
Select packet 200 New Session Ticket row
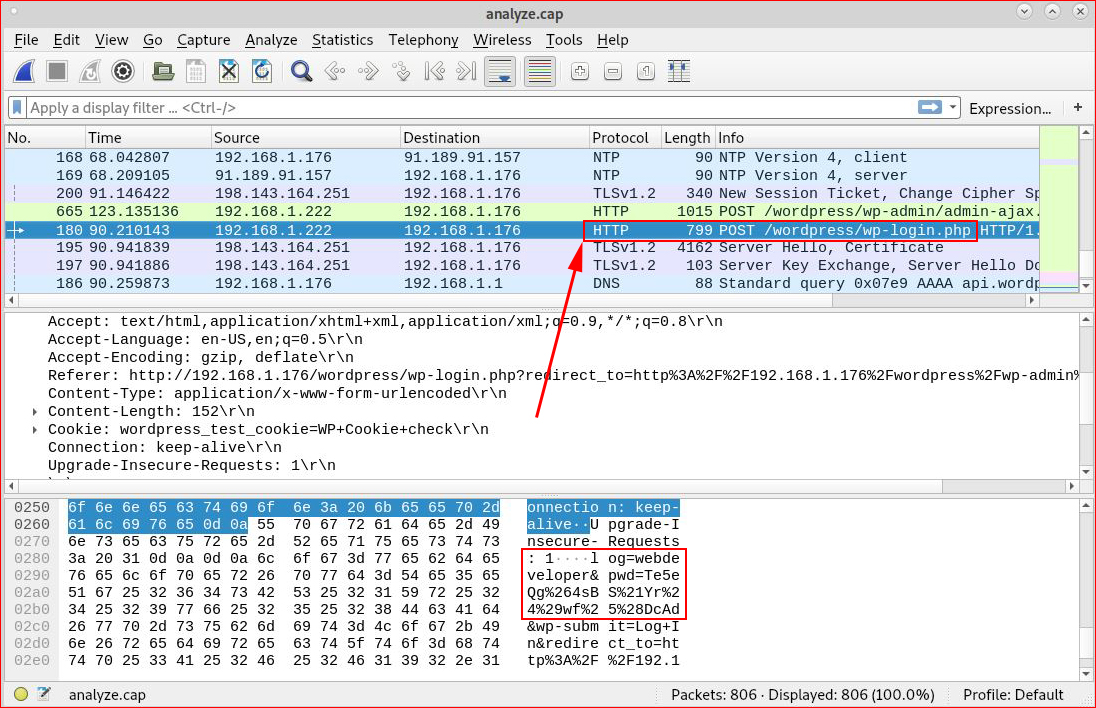[x=522, y=194]
